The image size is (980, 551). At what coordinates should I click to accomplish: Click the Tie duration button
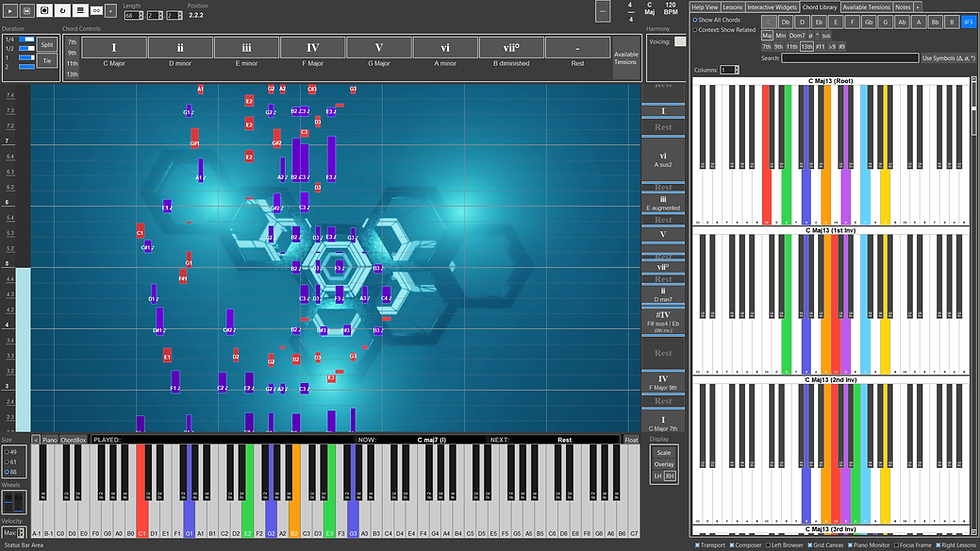[47, 61]
